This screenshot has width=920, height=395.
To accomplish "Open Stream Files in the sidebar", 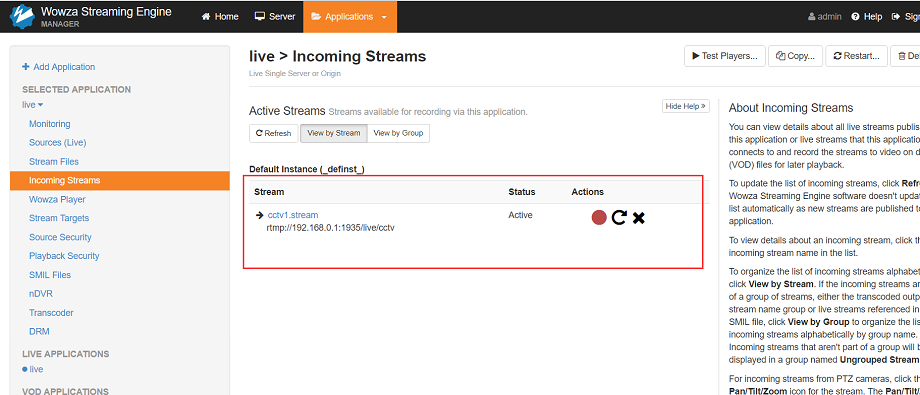I will tap(54, 161).
